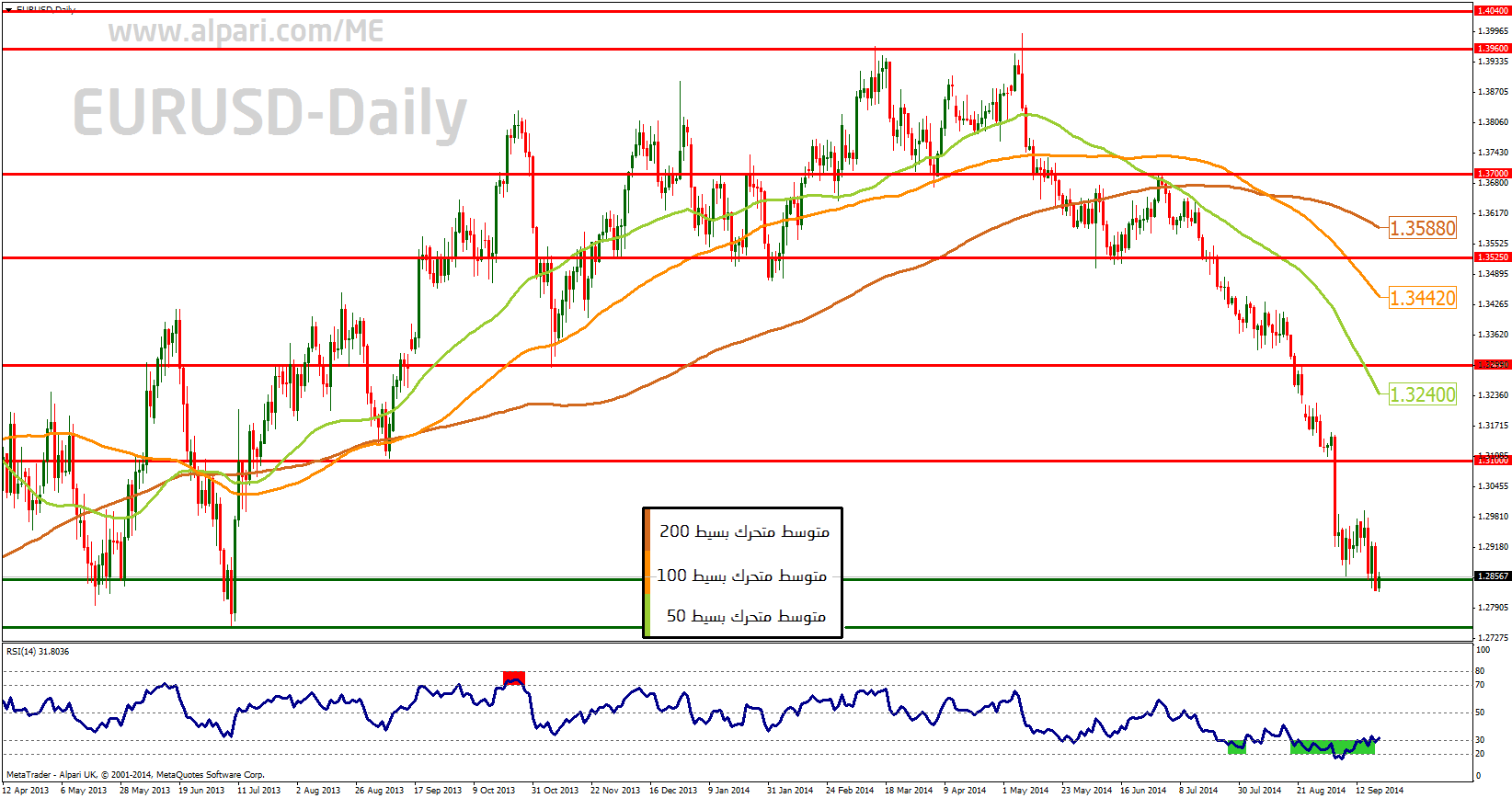Viewport: 1512px width, 798px height.
Task: Click the 1.38705 price scale value
Action: [x=1493, y=92]
